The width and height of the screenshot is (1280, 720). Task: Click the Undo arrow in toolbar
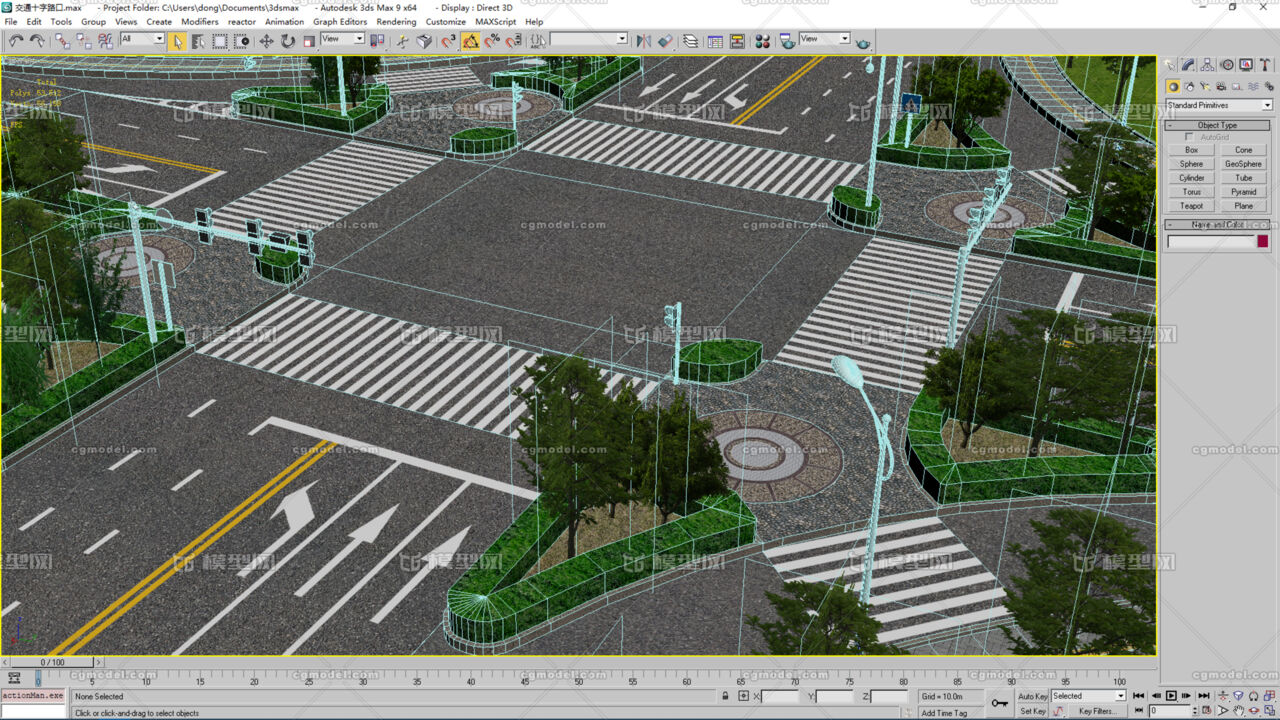16,41
